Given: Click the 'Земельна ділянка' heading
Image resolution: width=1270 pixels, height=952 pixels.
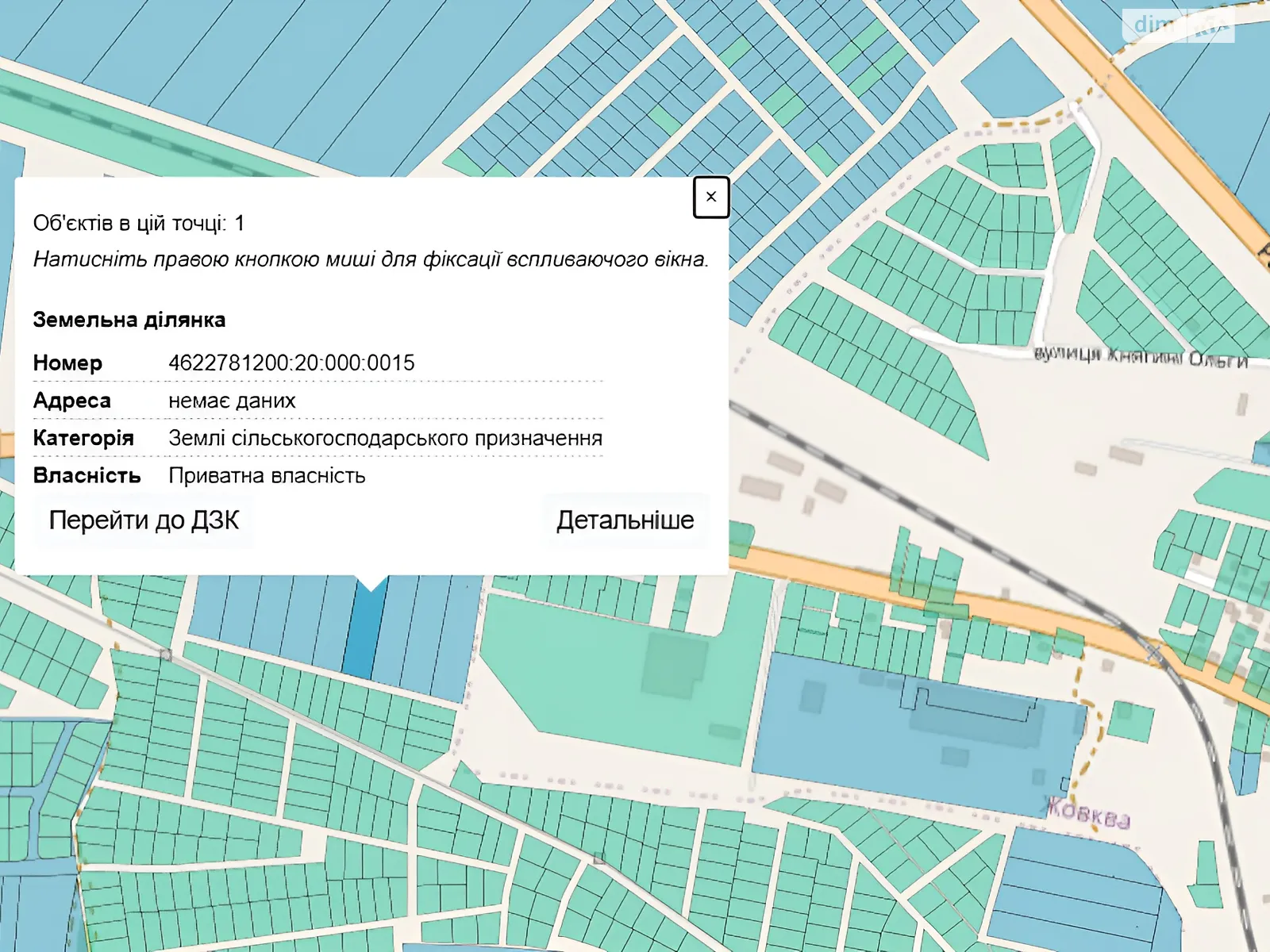Looking at the screenshot, I should pos(129,320).
